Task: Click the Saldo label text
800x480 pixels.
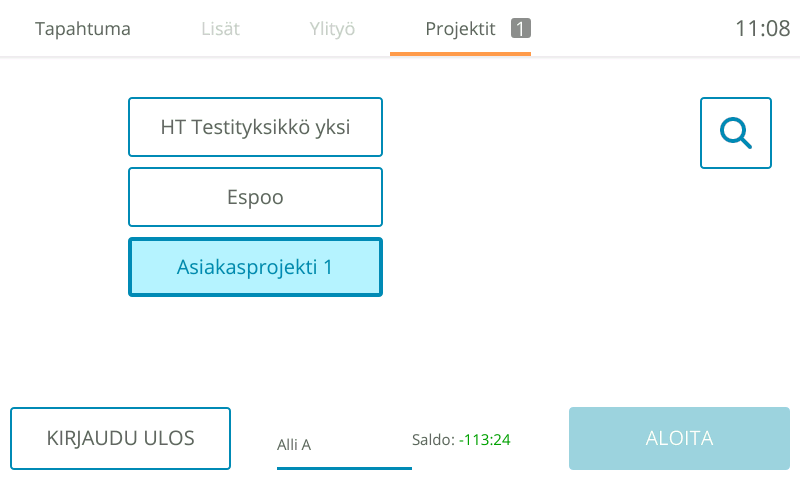Action: click(433, 440)
